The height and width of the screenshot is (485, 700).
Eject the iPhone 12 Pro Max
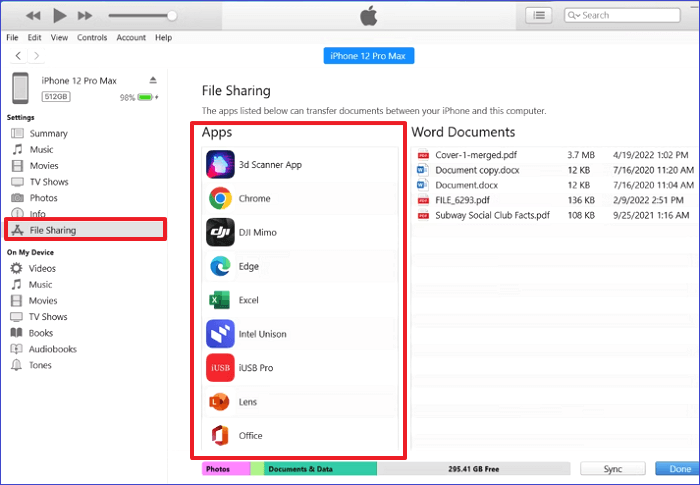[153, 80]
